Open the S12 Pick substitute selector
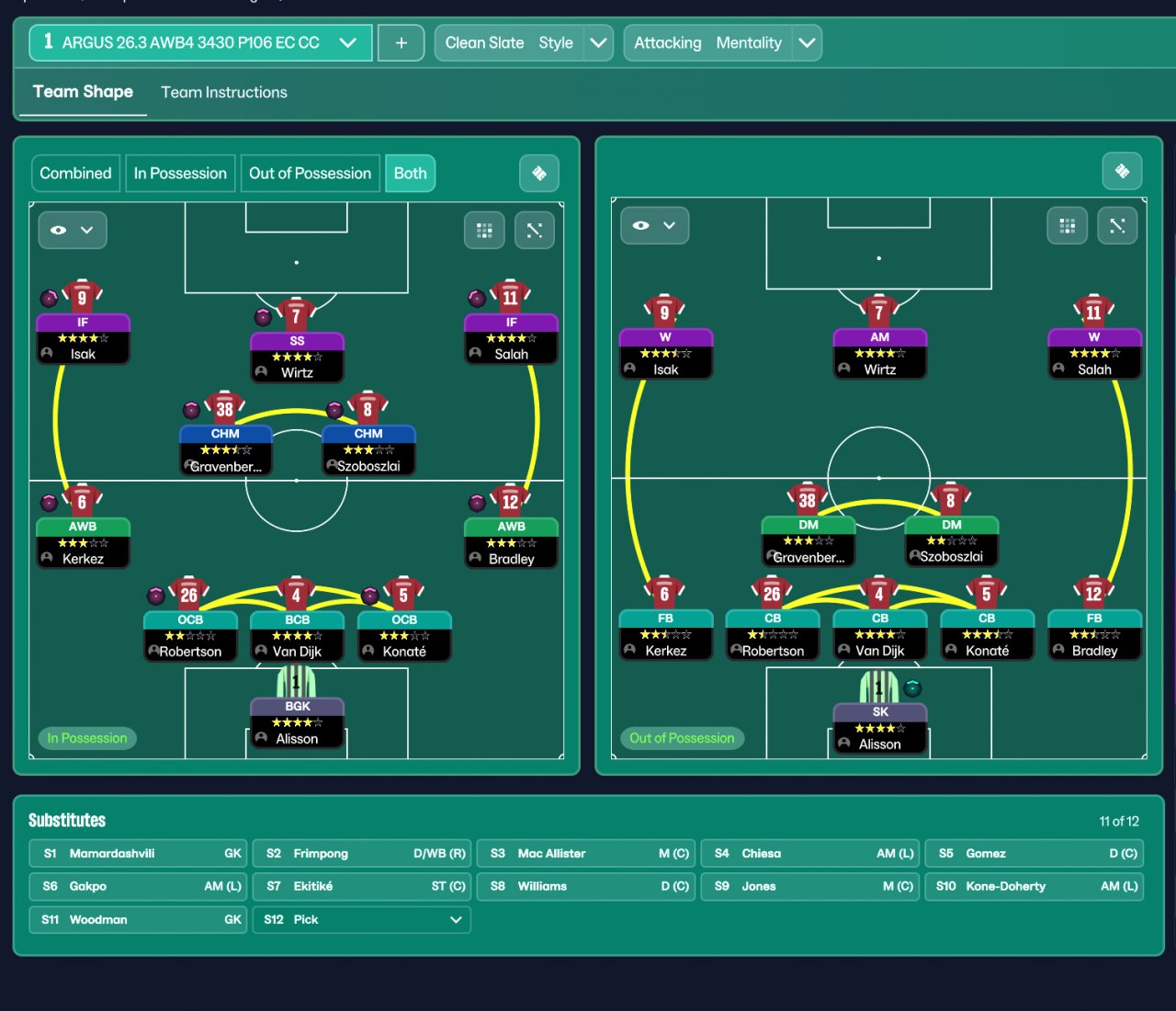Image resolution: width=1176 pixels, height=1011 pixels. click(x=362, y=919)
